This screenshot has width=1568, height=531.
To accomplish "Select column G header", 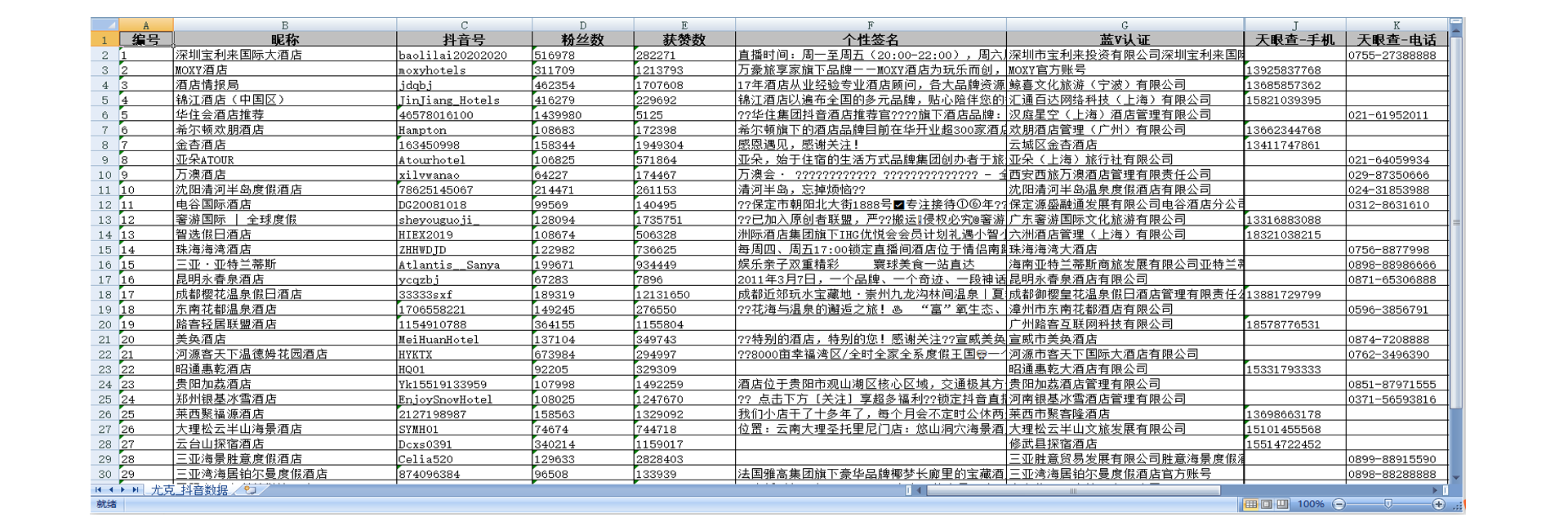I will 1125,25.
